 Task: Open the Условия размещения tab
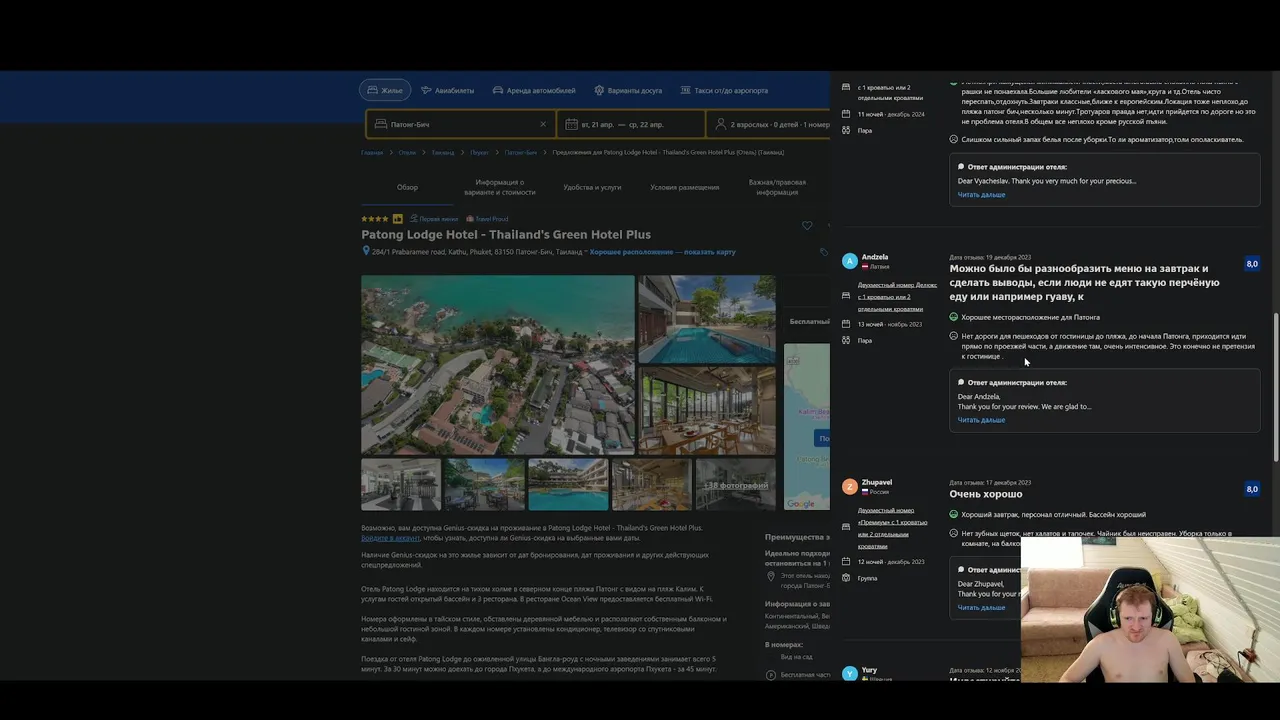point(684,187)
